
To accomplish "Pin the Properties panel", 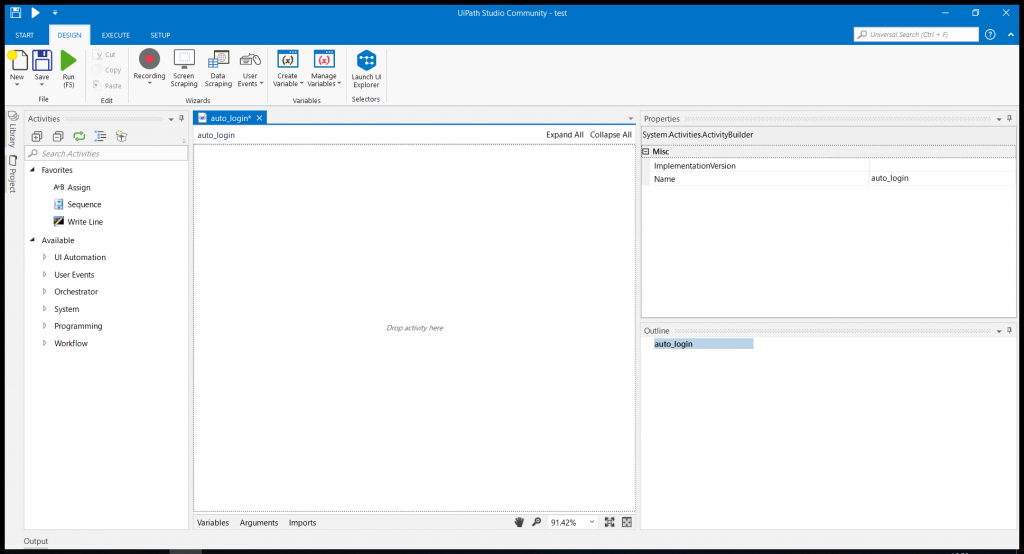I will 1010,119.
